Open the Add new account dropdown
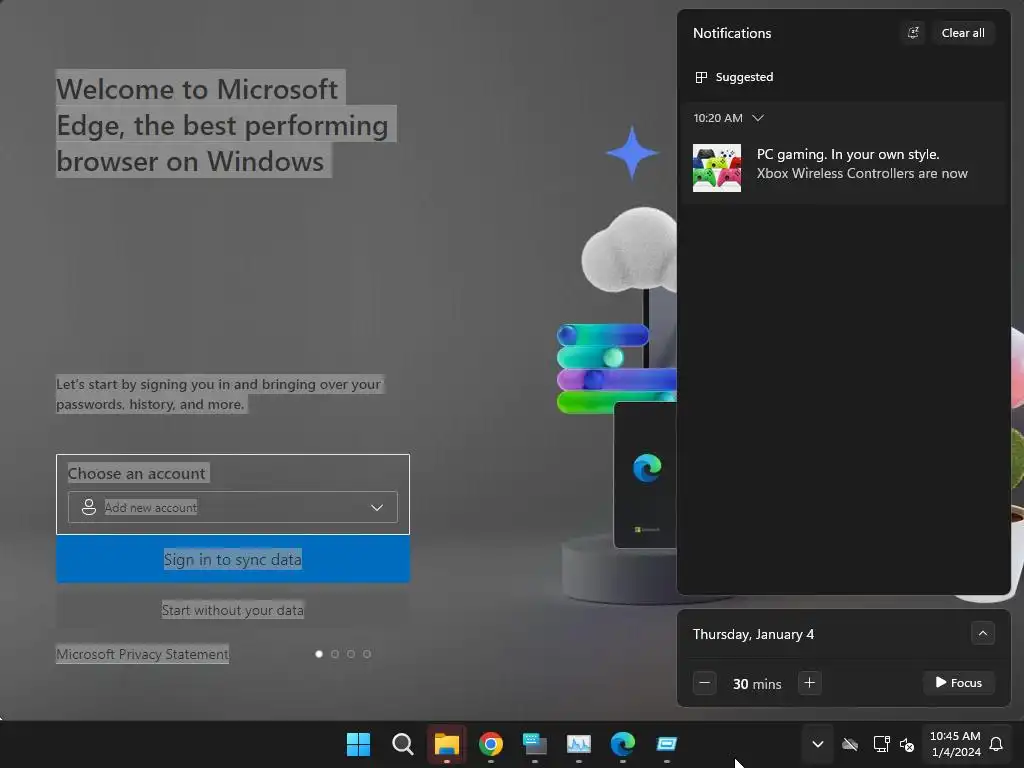Image resolution: width=1024 pixels, height=768 pixels. click(232, 507)
